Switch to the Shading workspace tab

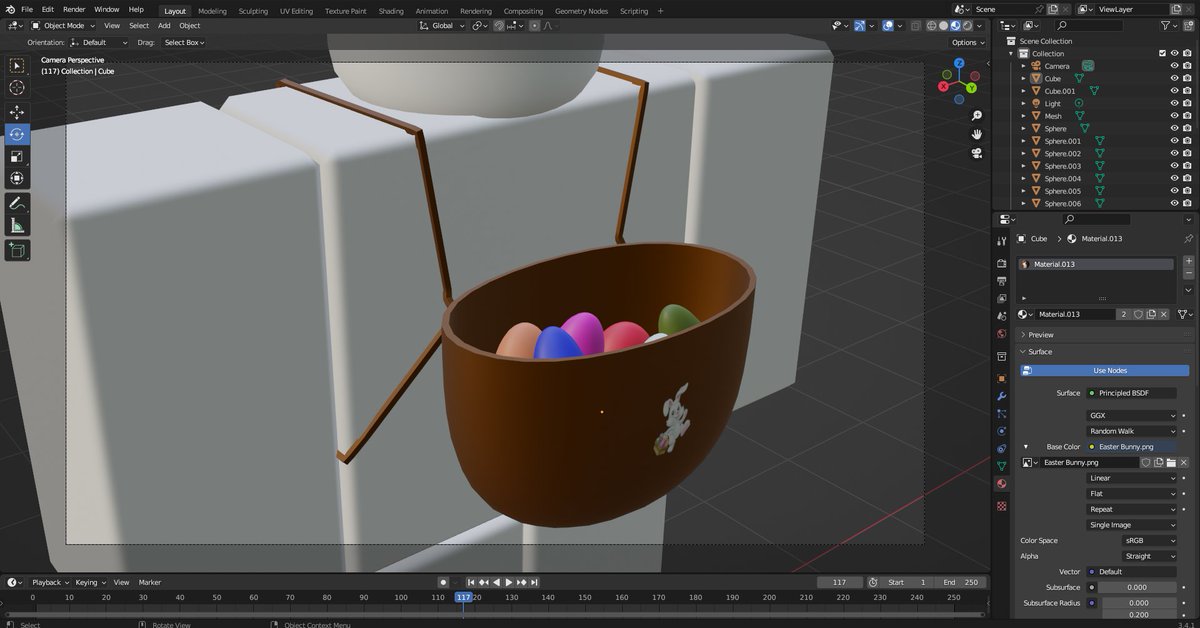point(391,11)
